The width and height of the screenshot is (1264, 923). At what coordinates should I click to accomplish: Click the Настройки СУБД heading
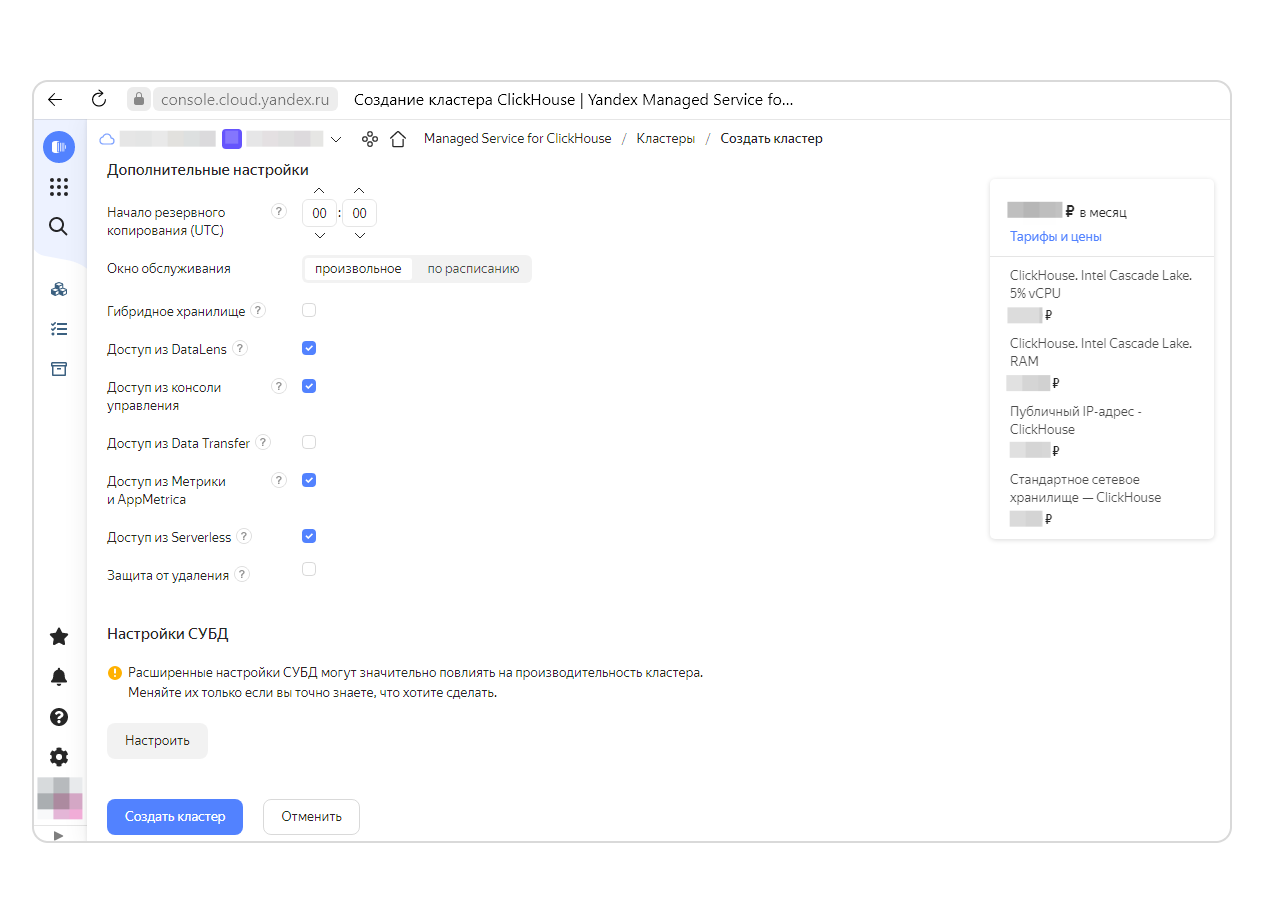[168, 634]
